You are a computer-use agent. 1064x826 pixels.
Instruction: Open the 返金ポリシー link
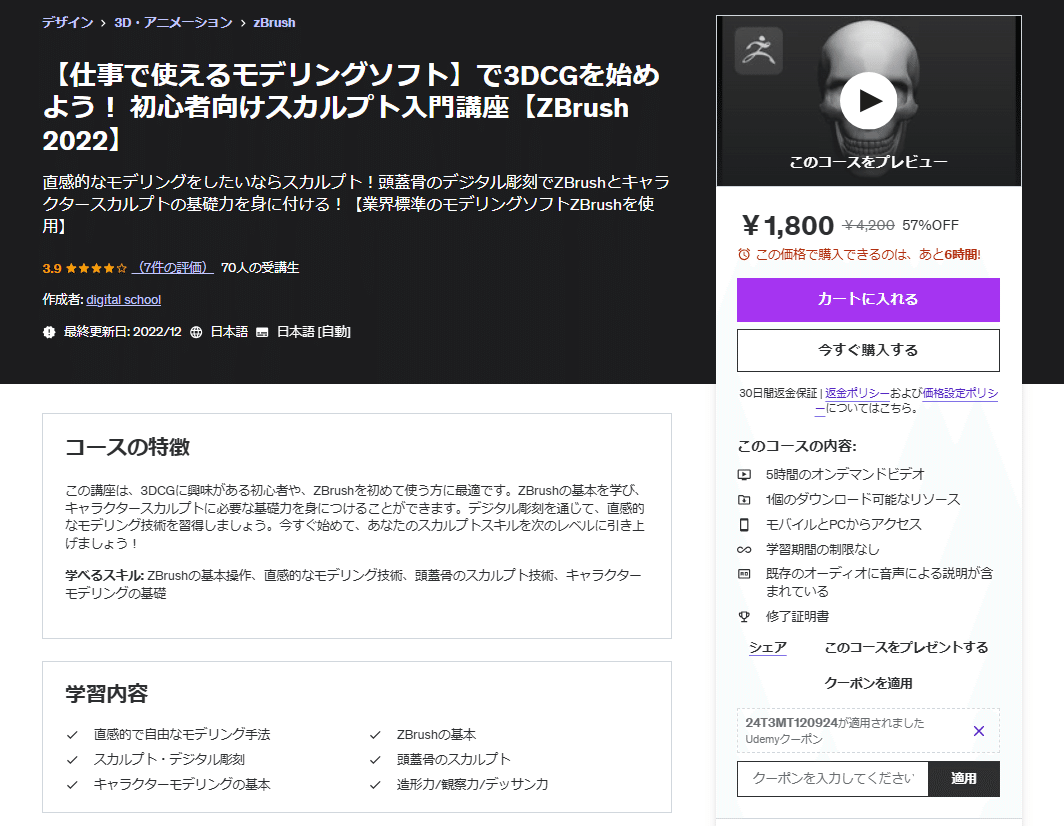click(857, 393)
